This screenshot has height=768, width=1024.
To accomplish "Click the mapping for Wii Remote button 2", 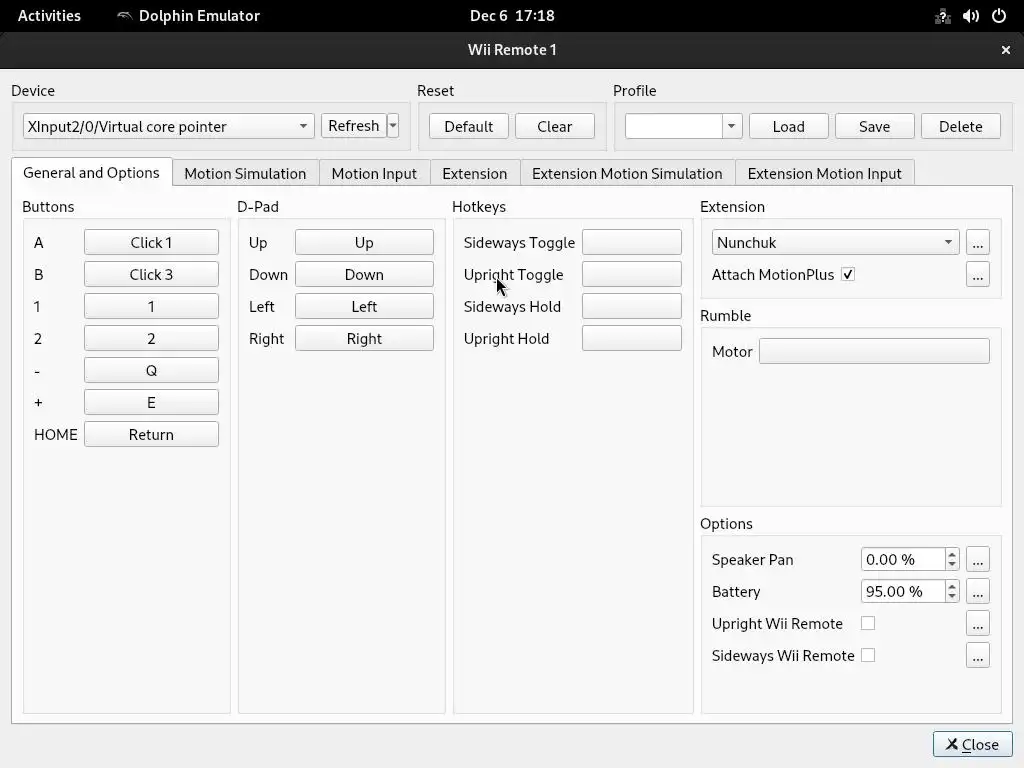I will (x=151, y=338).
